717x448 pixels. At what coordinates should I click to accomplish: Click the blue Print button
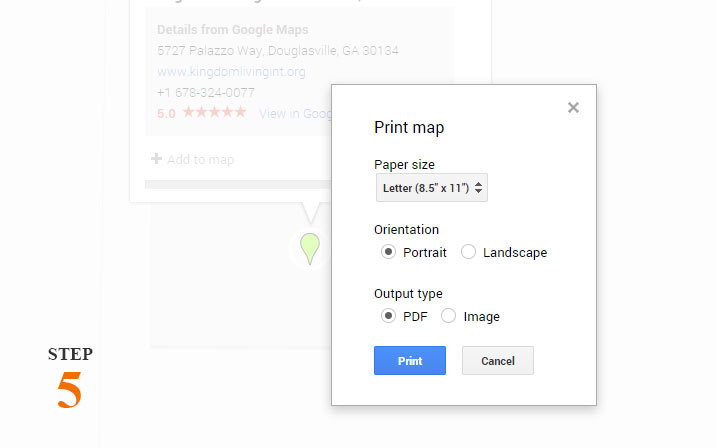pos(410,361)
